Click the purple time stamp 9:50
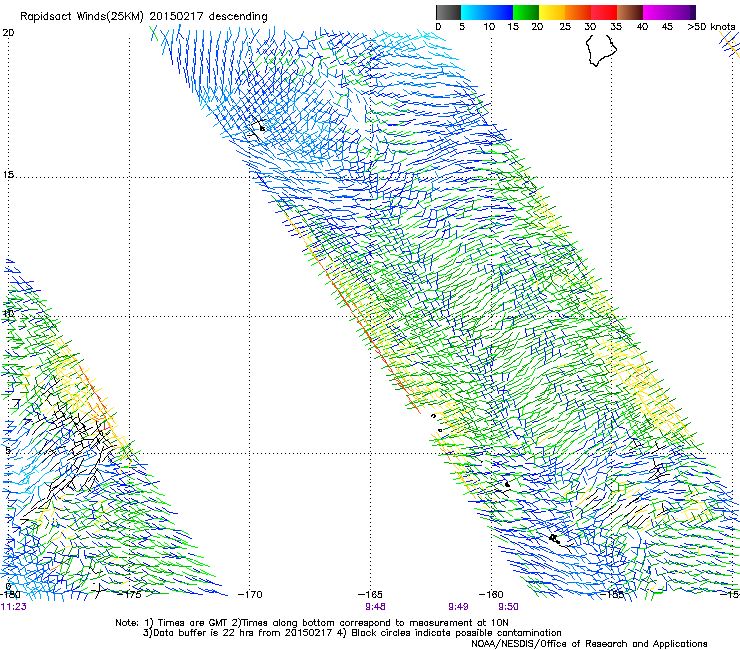Viewport: 740px width, 650px height. click(508, 607)
